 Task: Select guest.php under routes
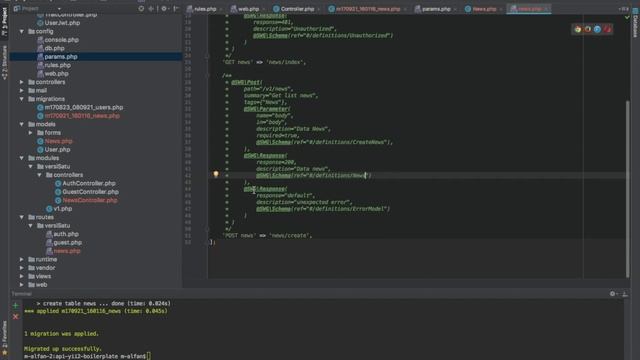[x=64, y=242]
